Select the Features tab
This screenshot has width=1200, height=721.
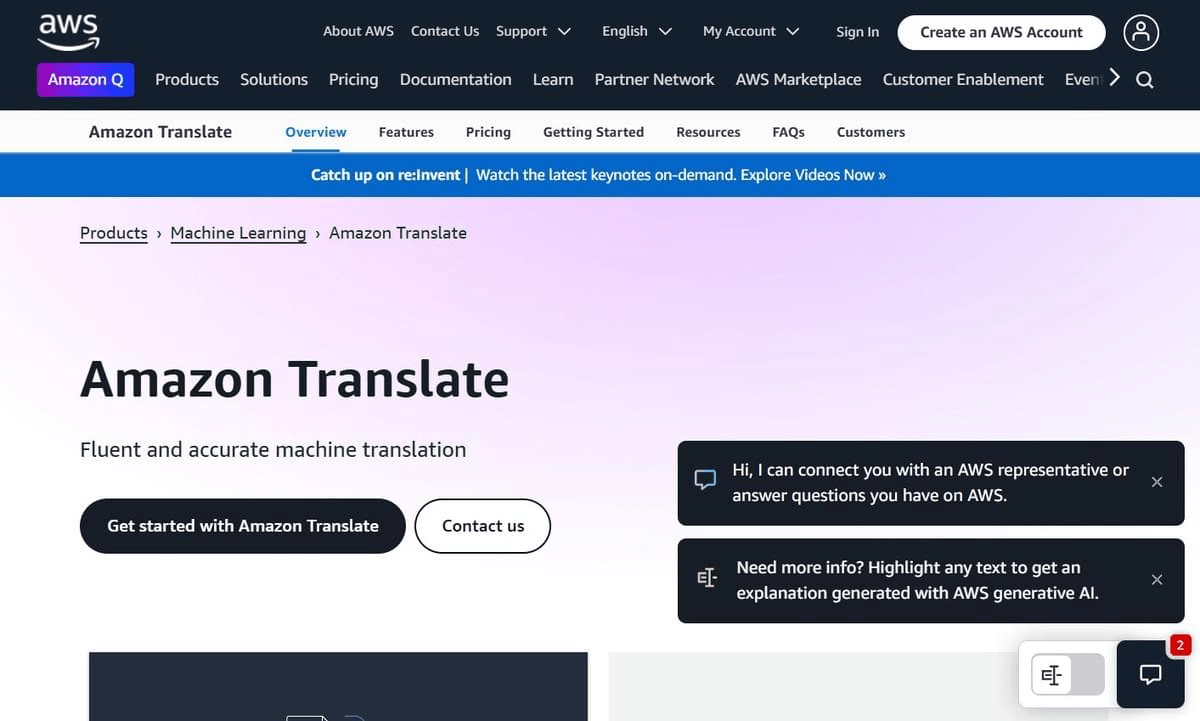pos(406,132)
